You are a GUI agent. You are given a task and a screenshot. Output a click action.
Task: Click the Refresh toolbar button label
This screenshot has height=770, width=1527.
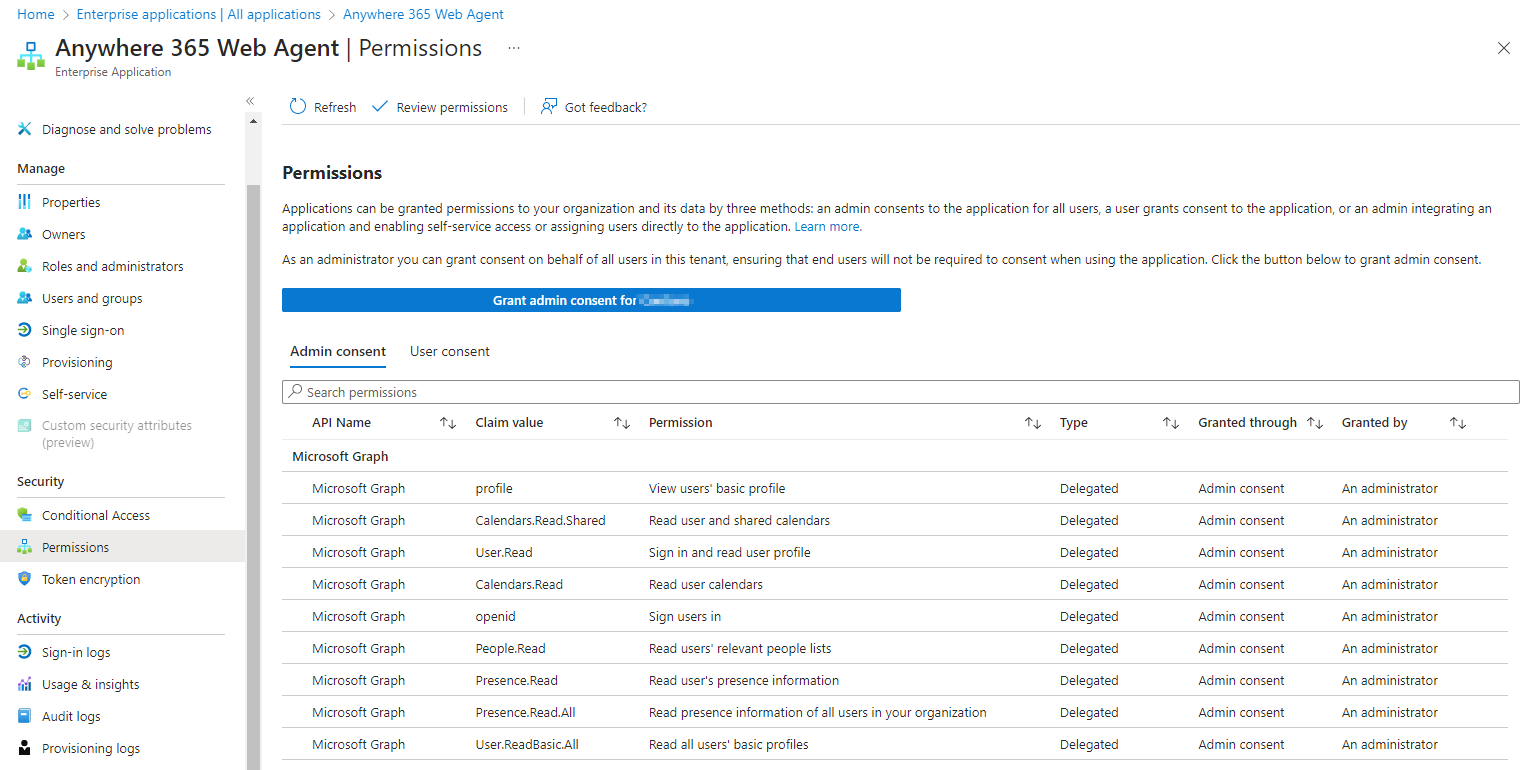click(x=335, y=107)
